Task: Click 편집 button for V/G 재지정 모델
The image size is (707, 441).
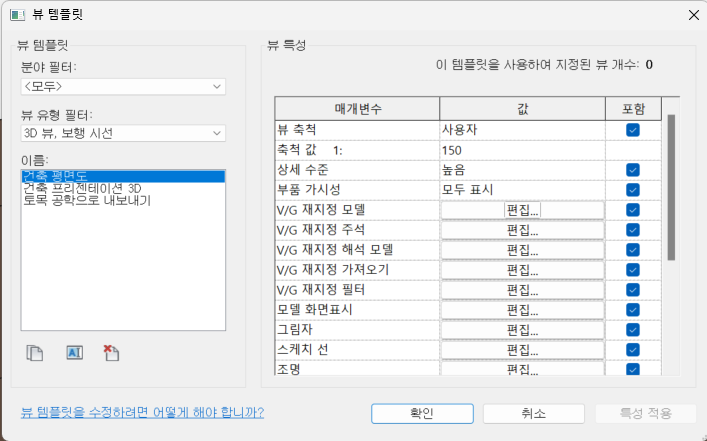Action: (522, 210)
